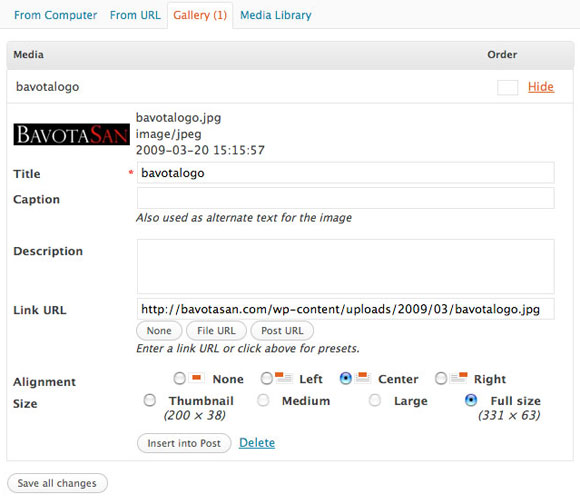Open the From URL tab

tap(135, 15)
